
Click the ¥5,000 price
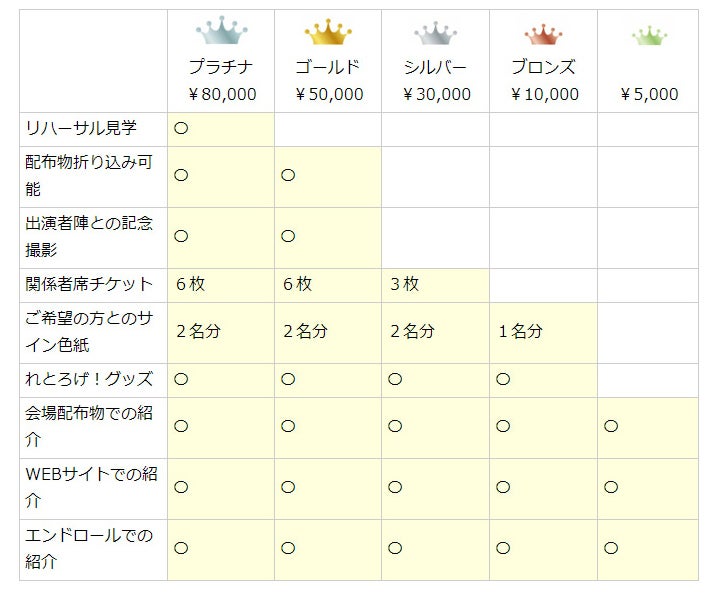(x=649, y=95)
